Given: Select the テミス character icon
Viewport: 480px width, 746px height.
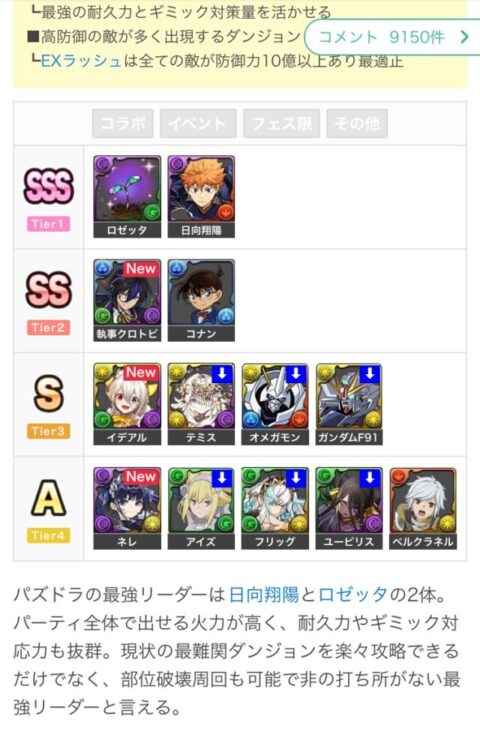Looking at the screenshot, I should tap(201, 404).
